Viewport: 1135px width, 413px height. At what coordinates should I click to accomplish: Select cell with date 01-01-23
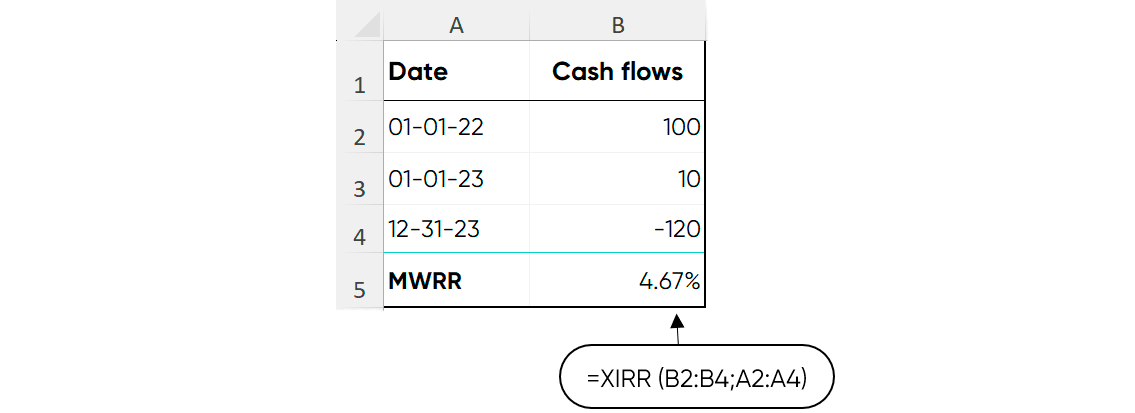tap(457, 179)
